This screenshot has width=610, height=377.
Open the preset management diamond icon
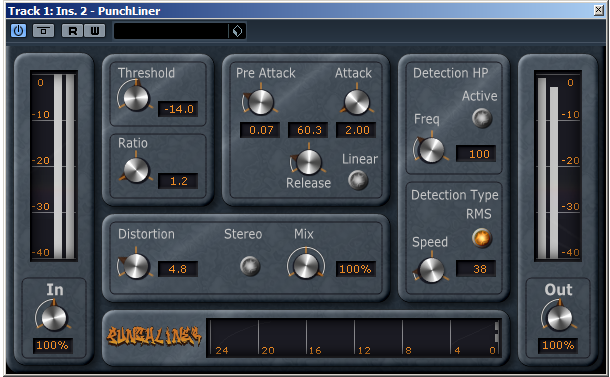[237, 31]
